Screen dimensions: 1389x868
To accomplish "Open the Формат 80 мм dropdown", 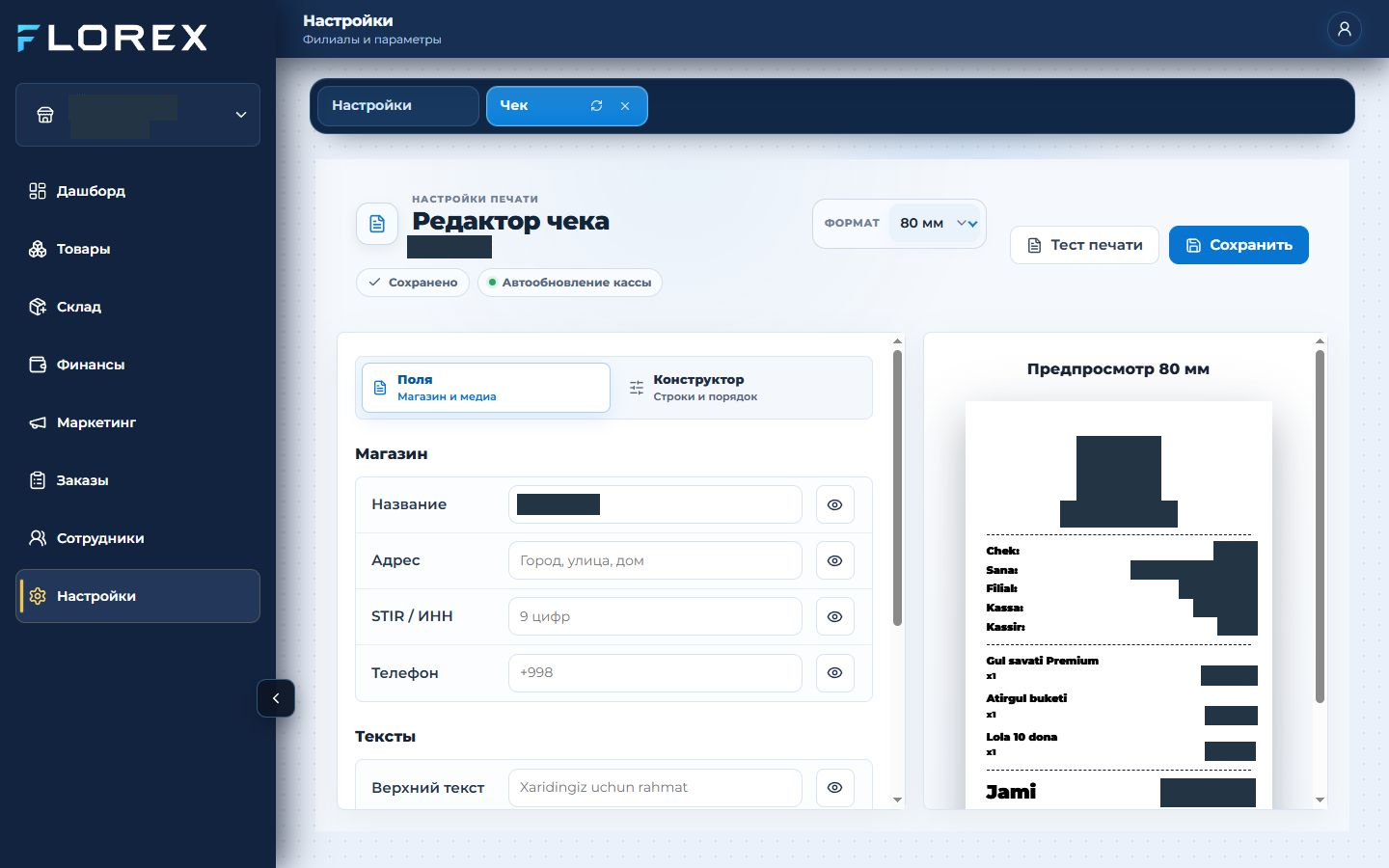I will coord(934,223).
